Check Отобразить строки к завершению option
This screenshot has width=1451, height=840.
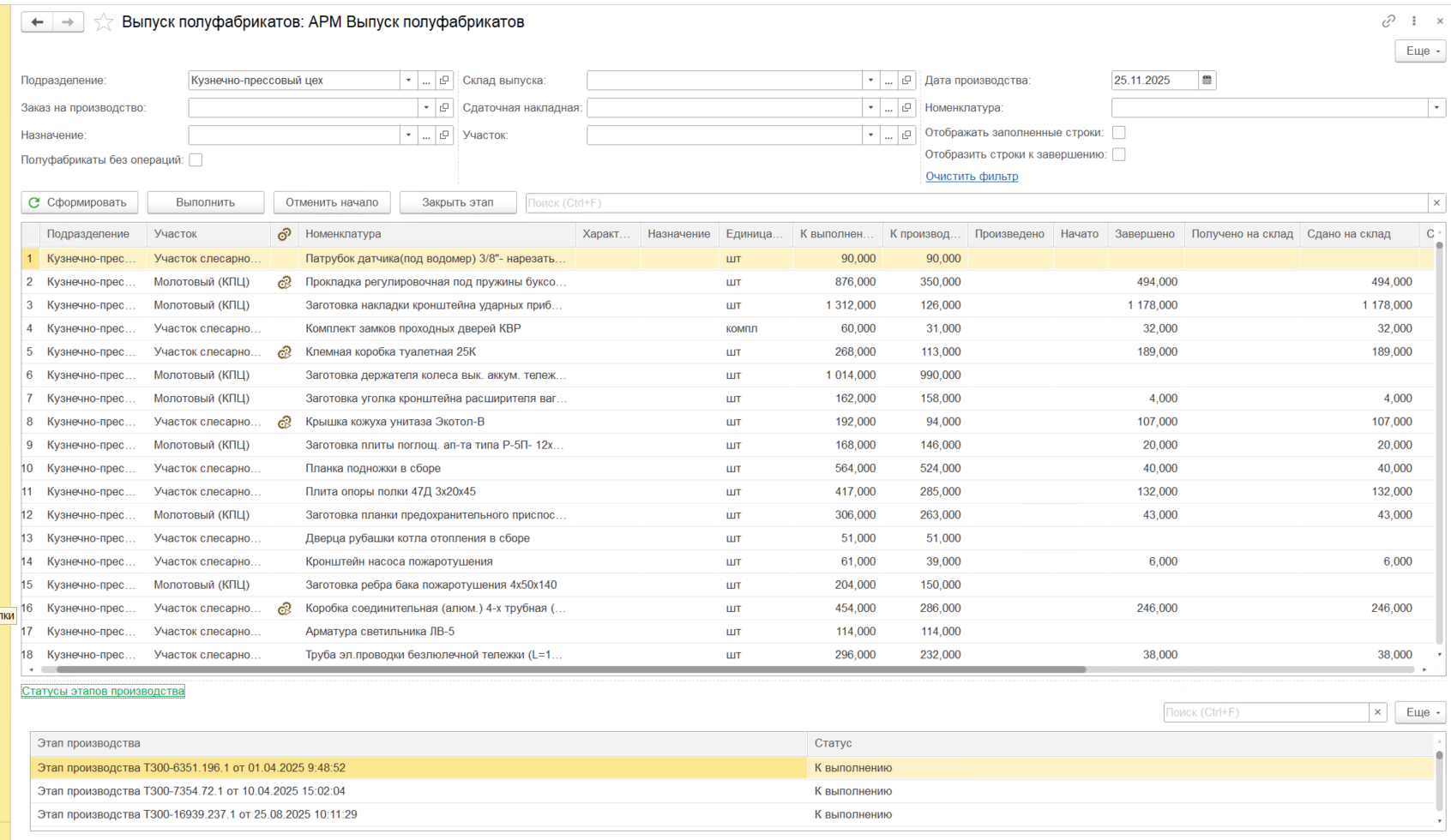[1118, 155]
